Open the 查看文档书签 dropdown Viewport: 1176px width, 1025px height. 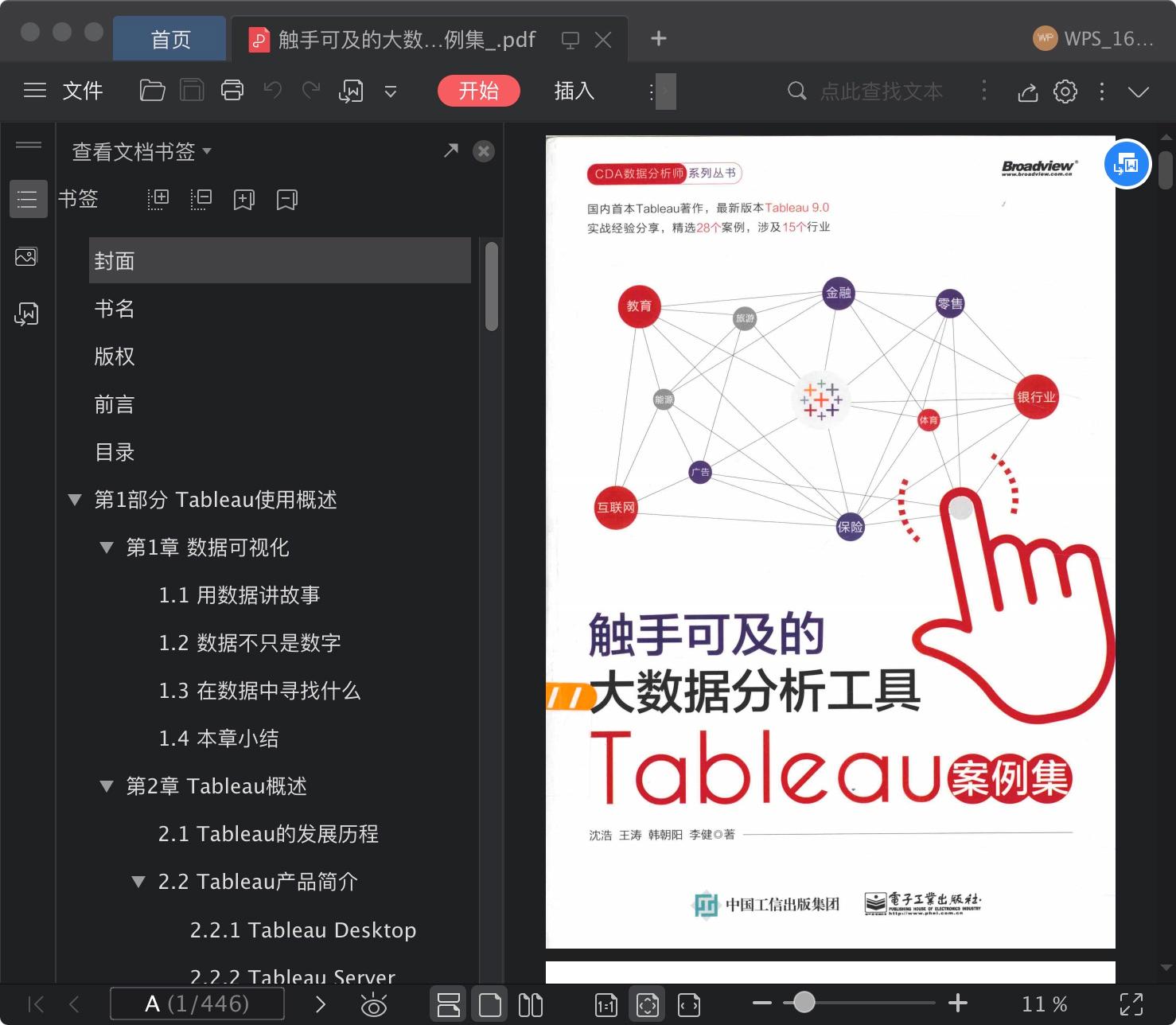coord(141,151)
